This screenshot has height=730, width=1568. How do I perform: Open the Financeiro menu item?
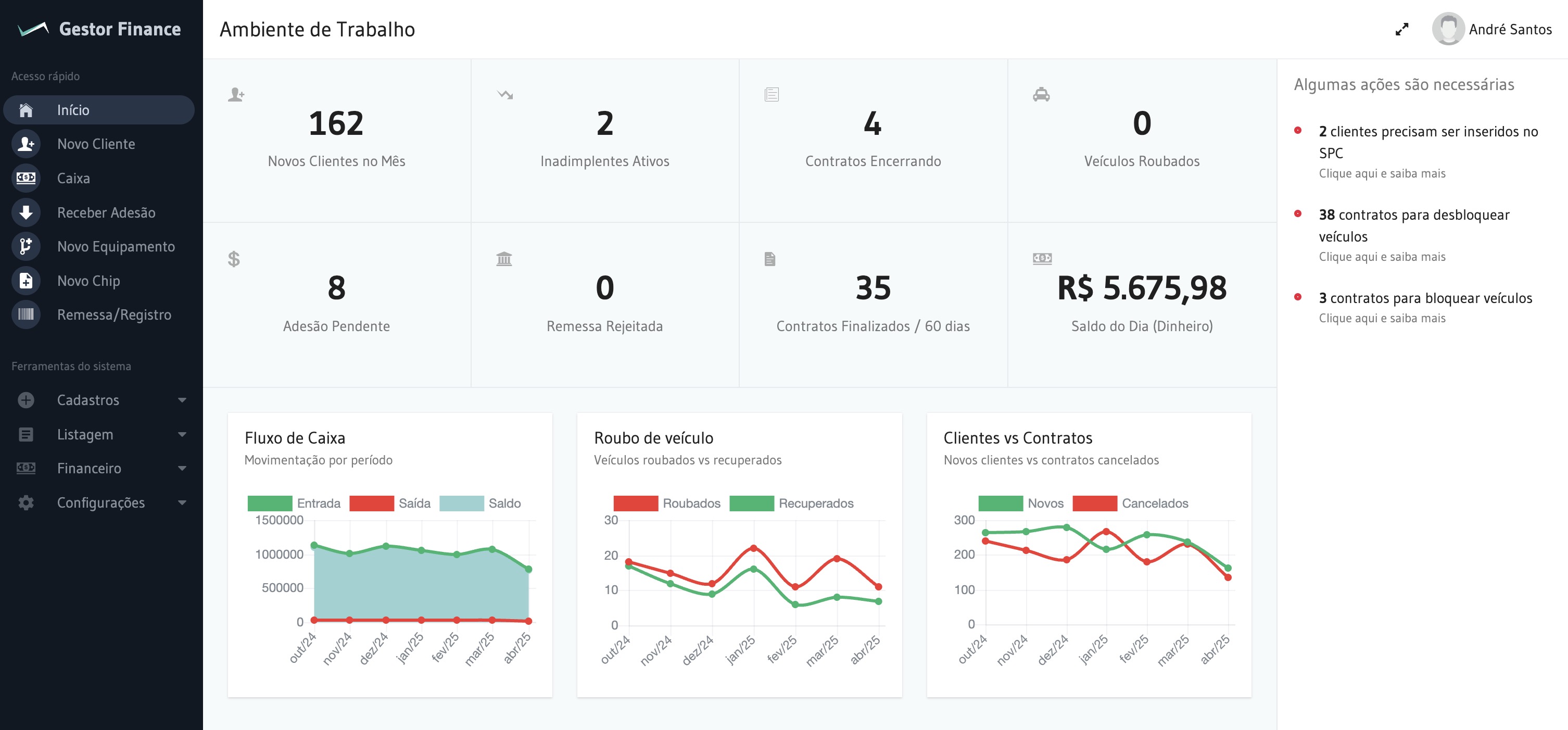[89, 469]
